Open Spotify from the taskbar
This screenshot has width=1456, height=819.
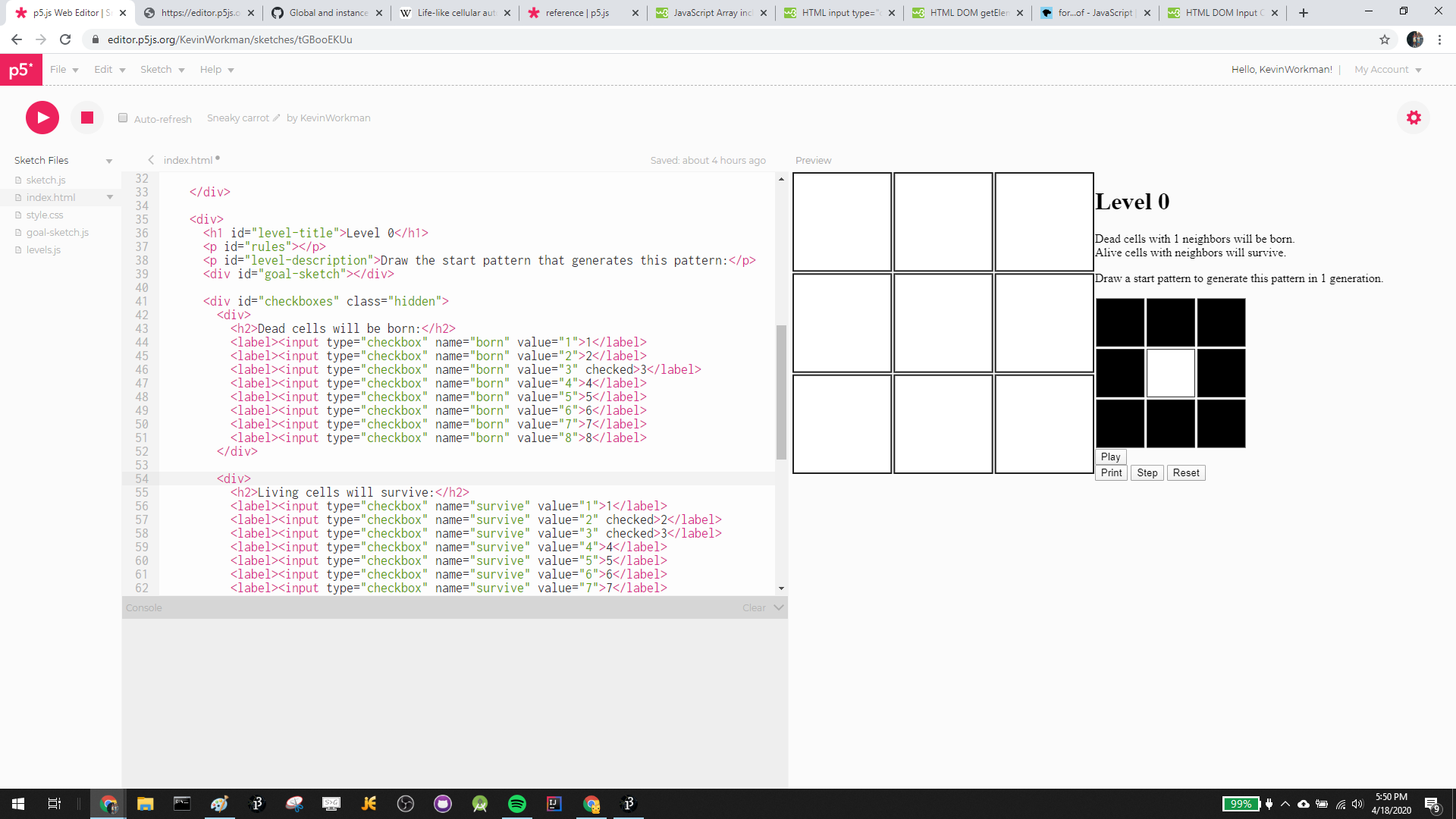(517, 804)
